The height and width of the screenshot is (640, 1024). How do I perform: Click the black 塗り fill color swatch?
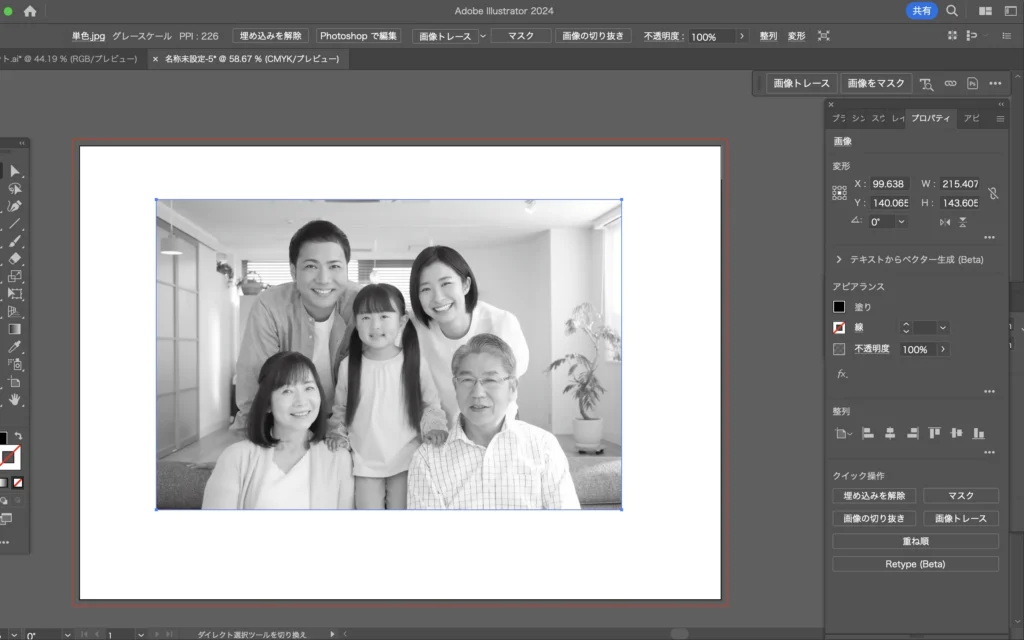click(x=839, y=307)
